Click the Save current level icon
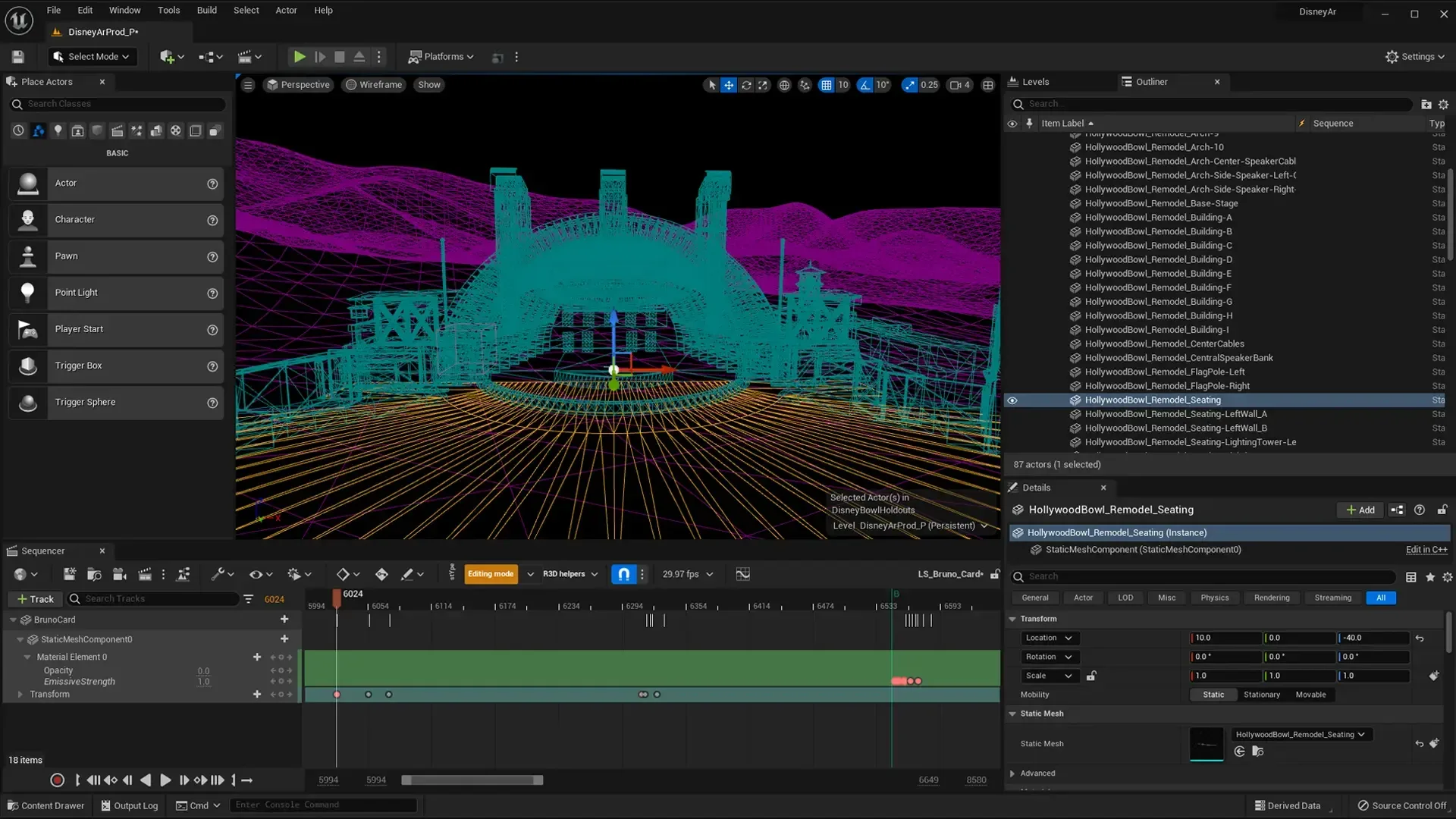The height and width of the screenshot is (819, 1456). (x=18, y=57)
